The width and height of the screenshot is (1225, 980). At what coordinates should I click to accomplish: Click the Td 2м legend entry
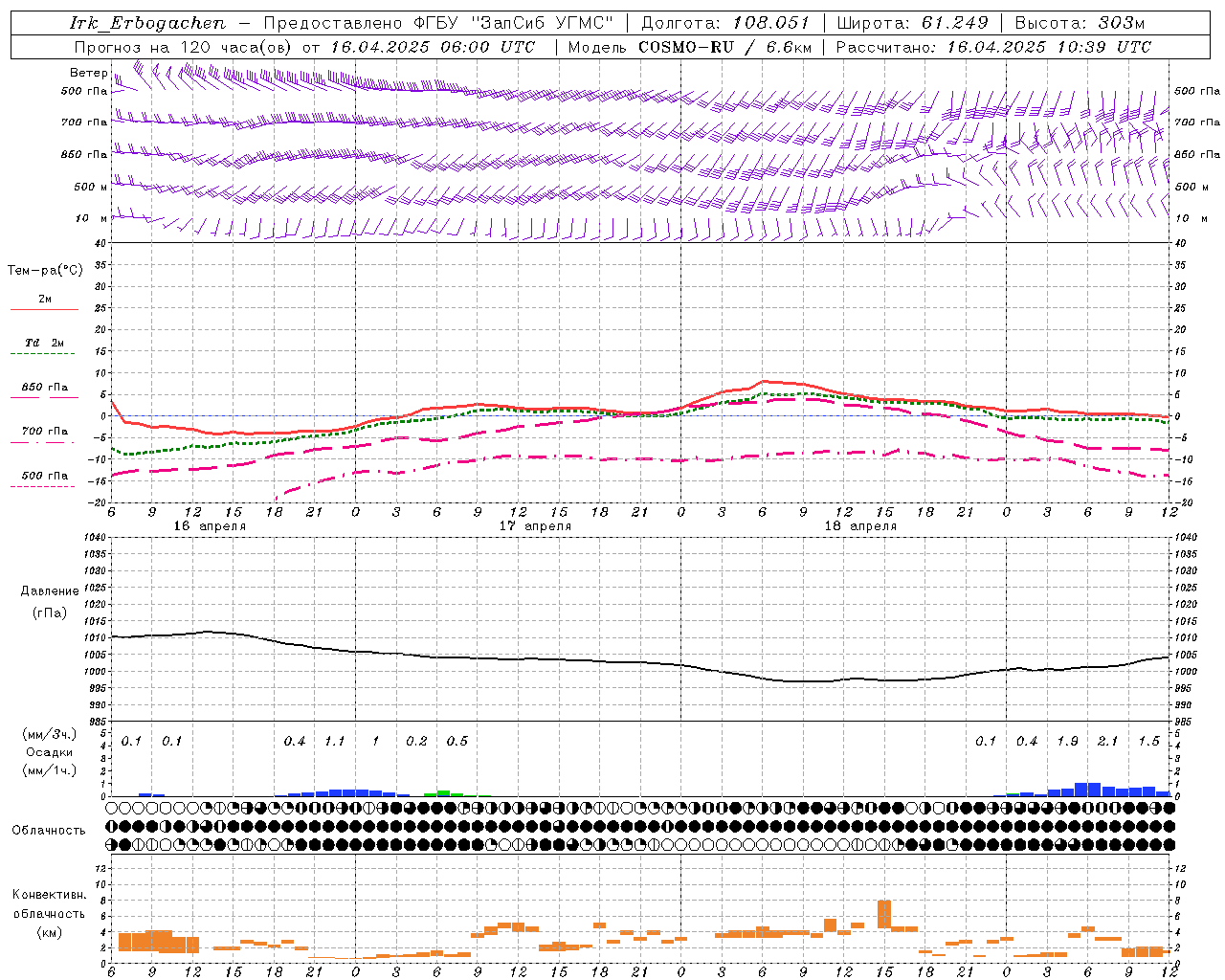coord(45,343)
